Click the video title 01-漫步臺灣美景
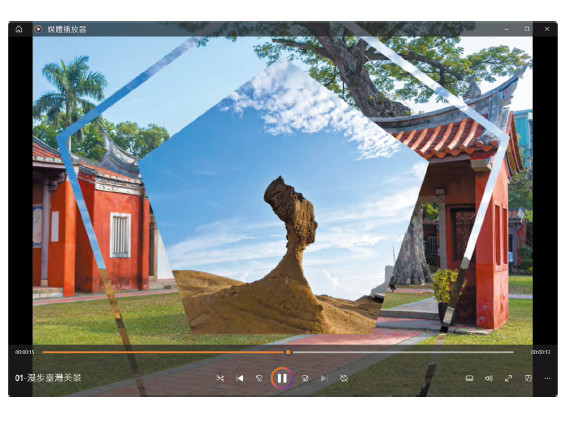Image resolution: width=567 pixels, height=423 pixels. [48, 378]
